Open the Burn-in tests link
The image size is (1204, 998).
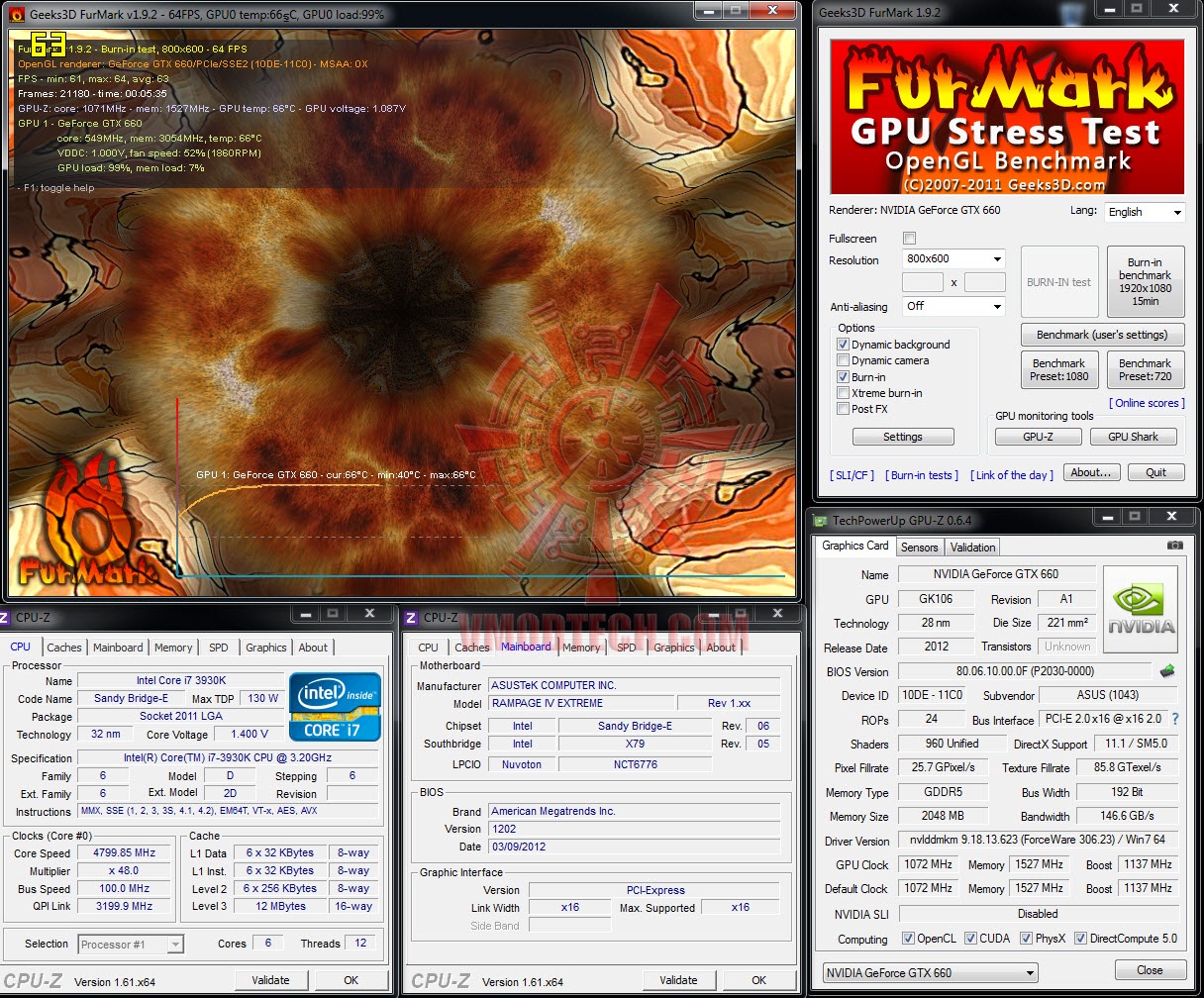click(x=921, y=475)
